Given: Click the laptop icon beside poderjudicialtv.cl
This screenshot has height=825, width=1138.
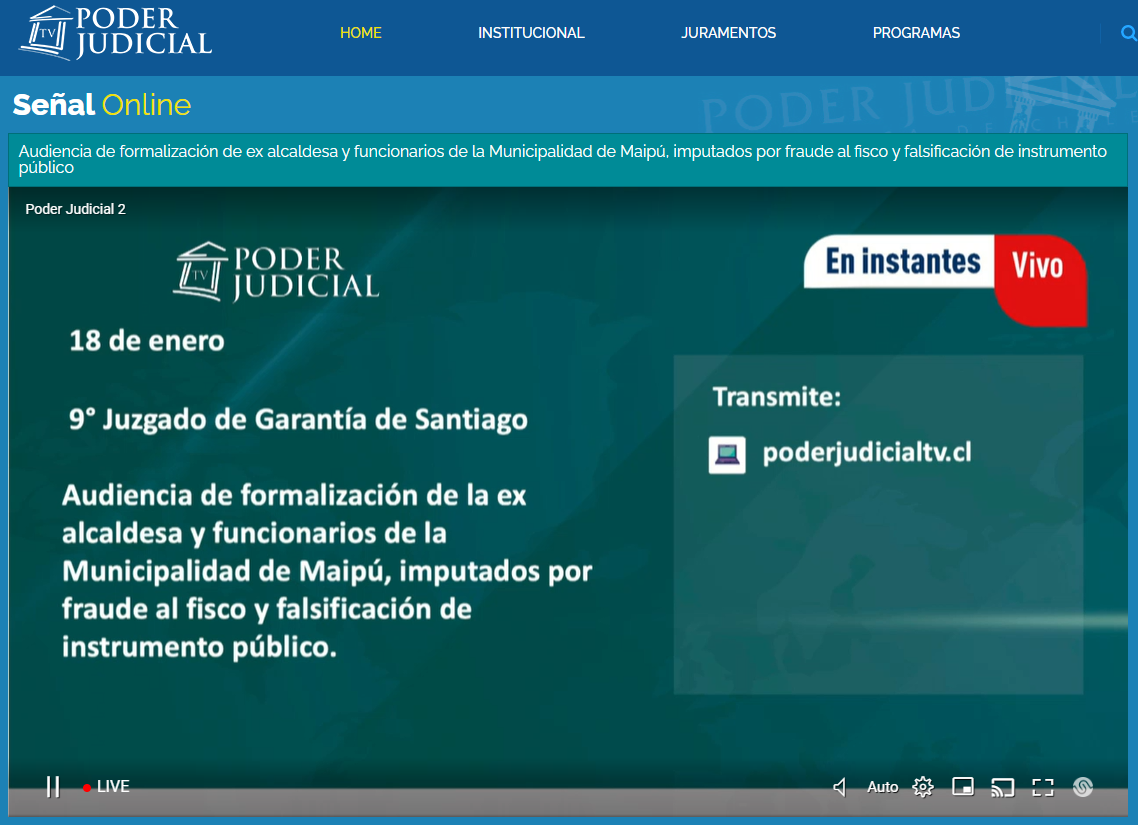Looking at the screenshot, I should coord(727,454).
